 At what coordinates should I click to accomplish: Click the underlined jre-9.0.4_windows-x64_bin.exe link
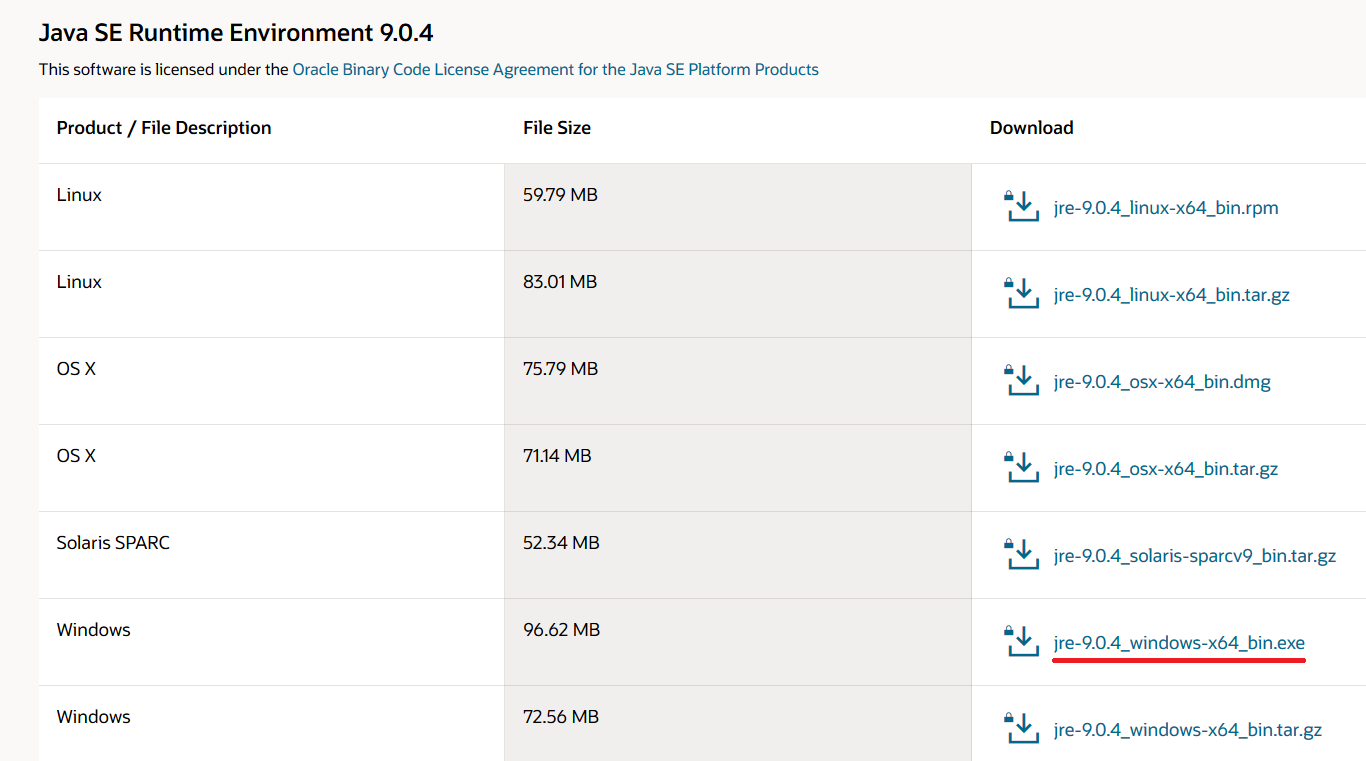[1179, 643]
